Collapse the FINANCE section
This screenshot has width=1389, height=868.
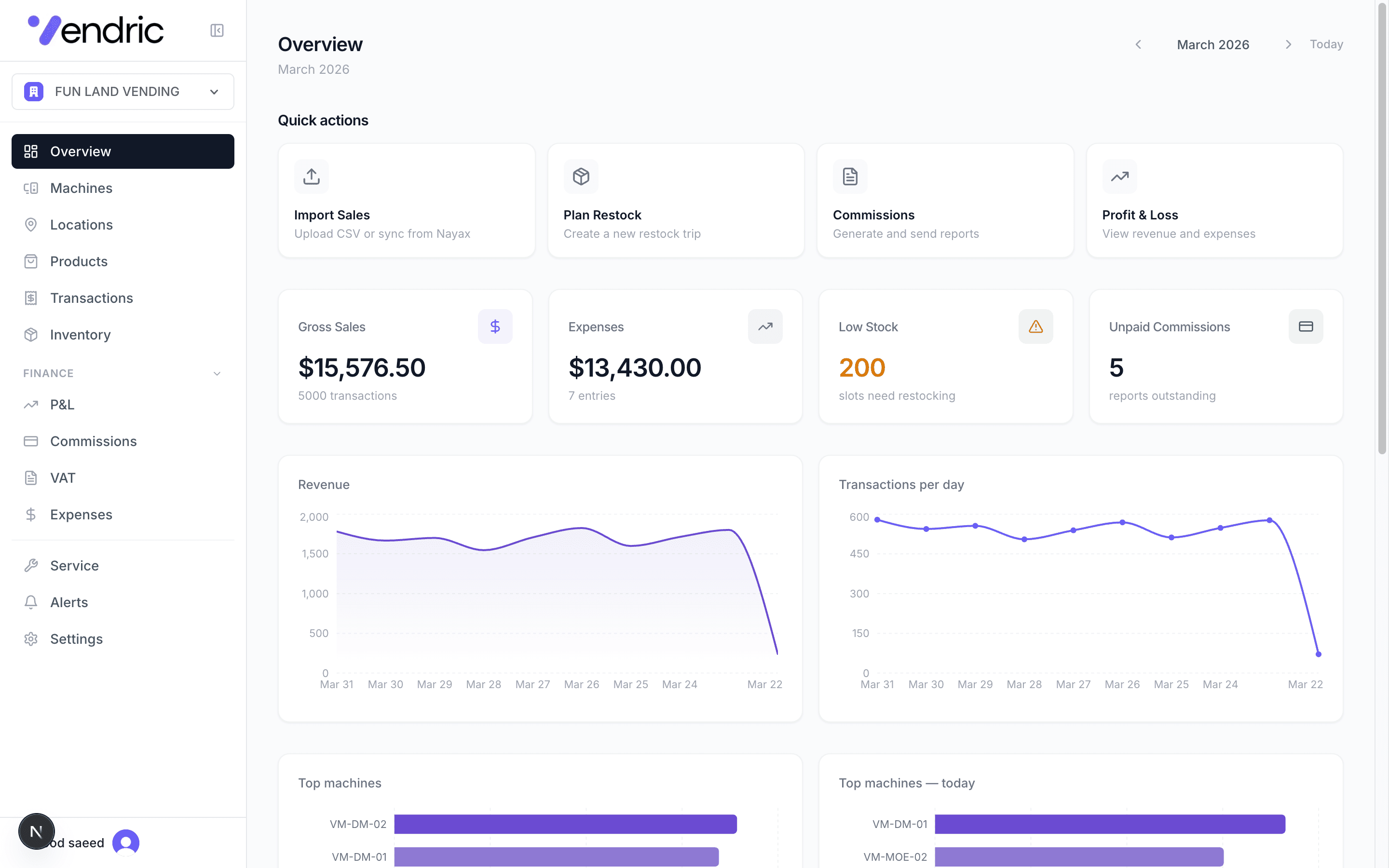[x=217, y=373]
